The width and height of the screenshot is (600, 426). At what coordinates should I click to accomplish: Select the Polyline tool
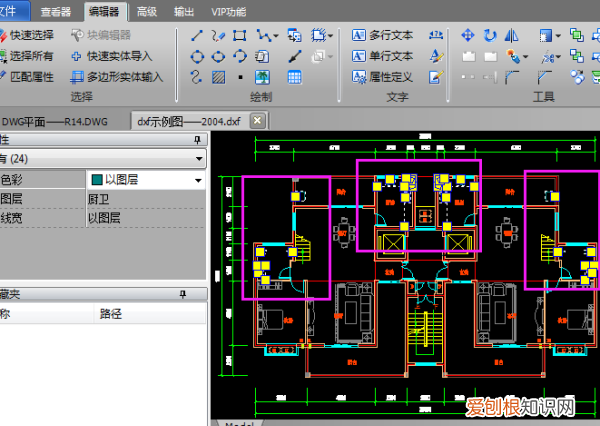click(x=263, y=36)
